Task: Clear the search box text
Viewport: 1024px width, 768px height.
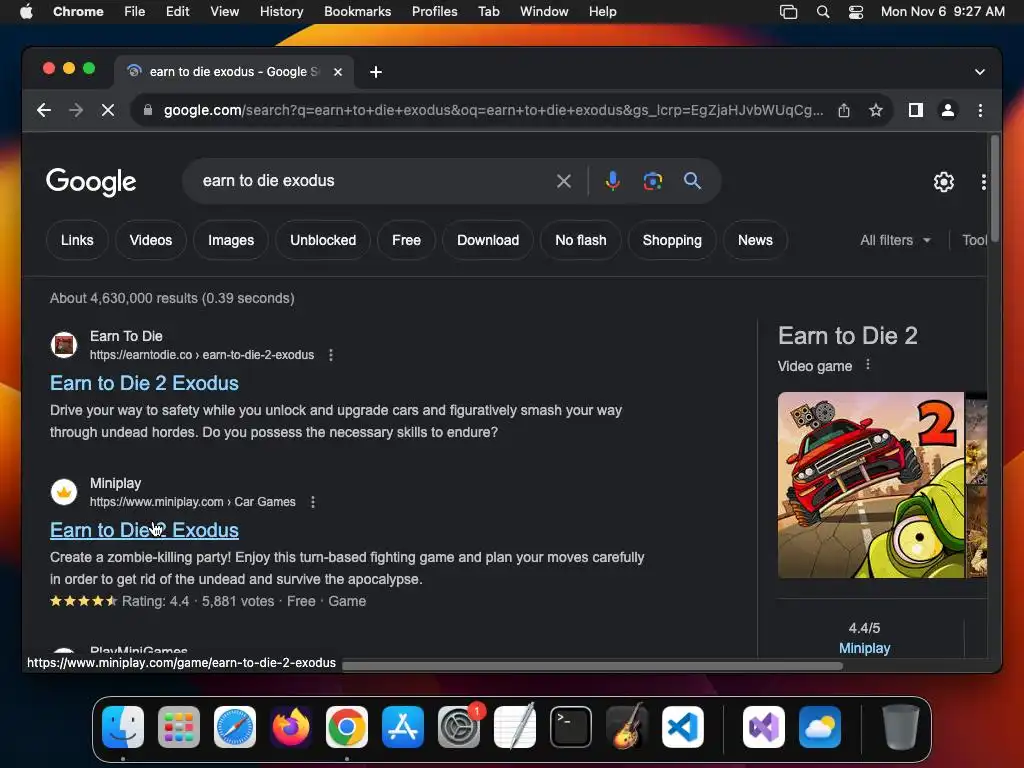Action: click(564, 181)
